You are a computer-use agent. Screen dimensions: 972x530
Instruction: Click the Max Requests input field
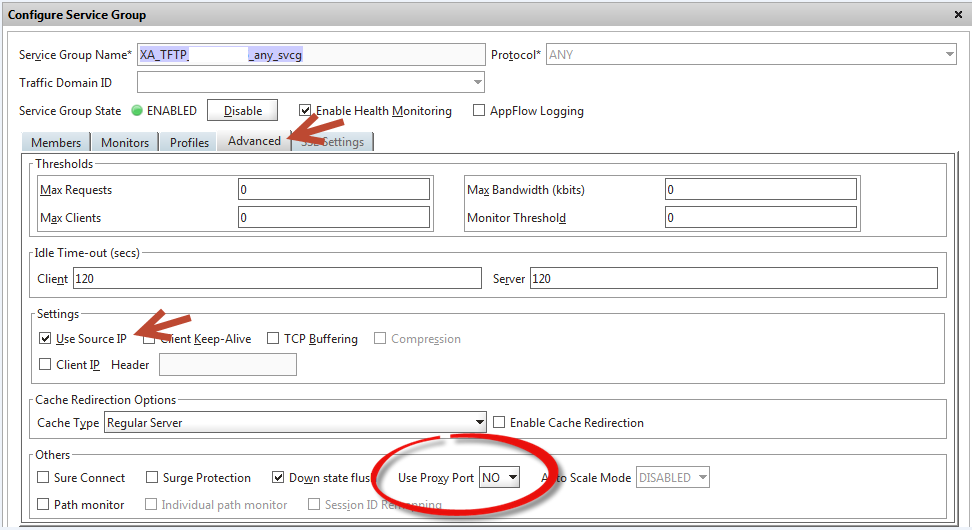[x=334, y=190]
